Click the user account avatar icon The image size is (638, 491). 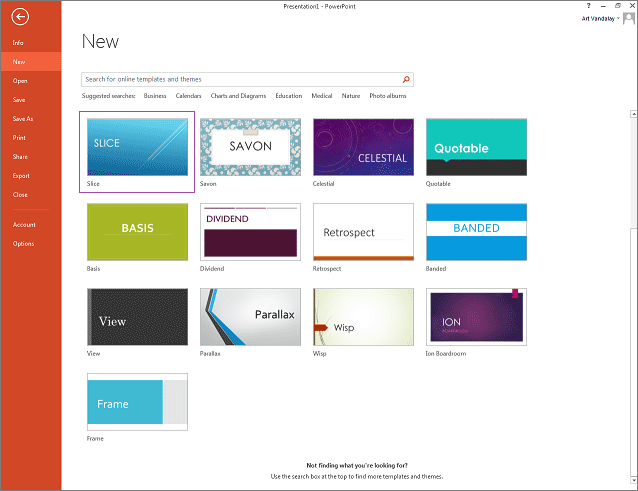(x=629, y=18)
